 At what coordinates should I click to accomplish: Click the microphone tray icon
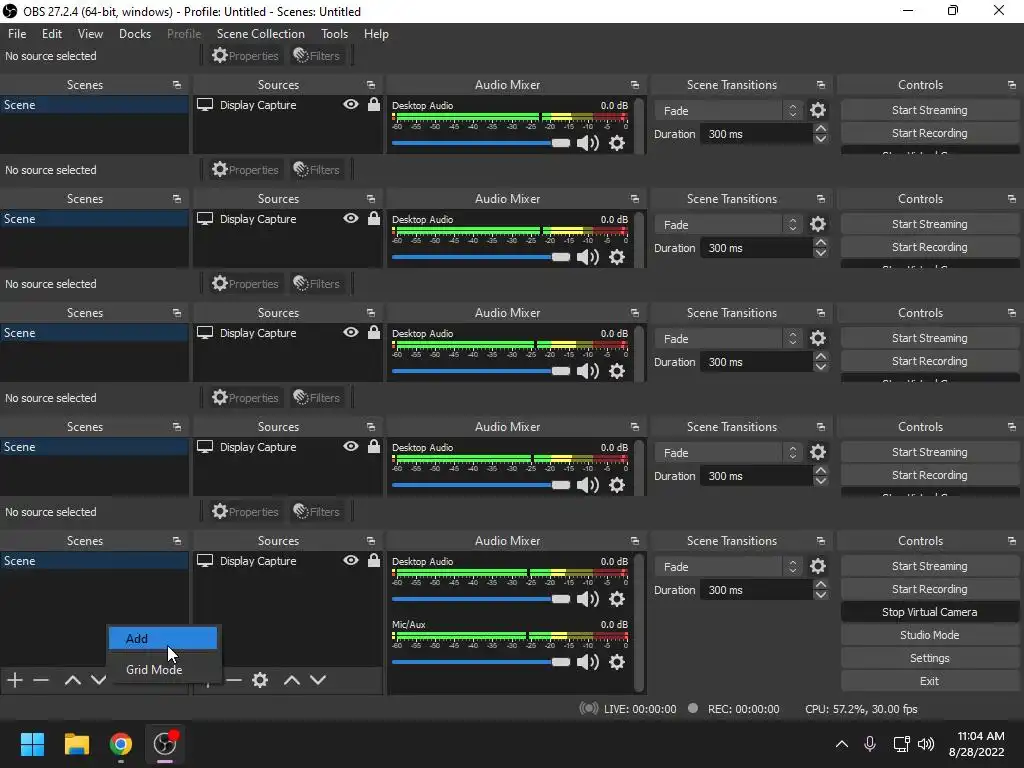coord(870,744)
